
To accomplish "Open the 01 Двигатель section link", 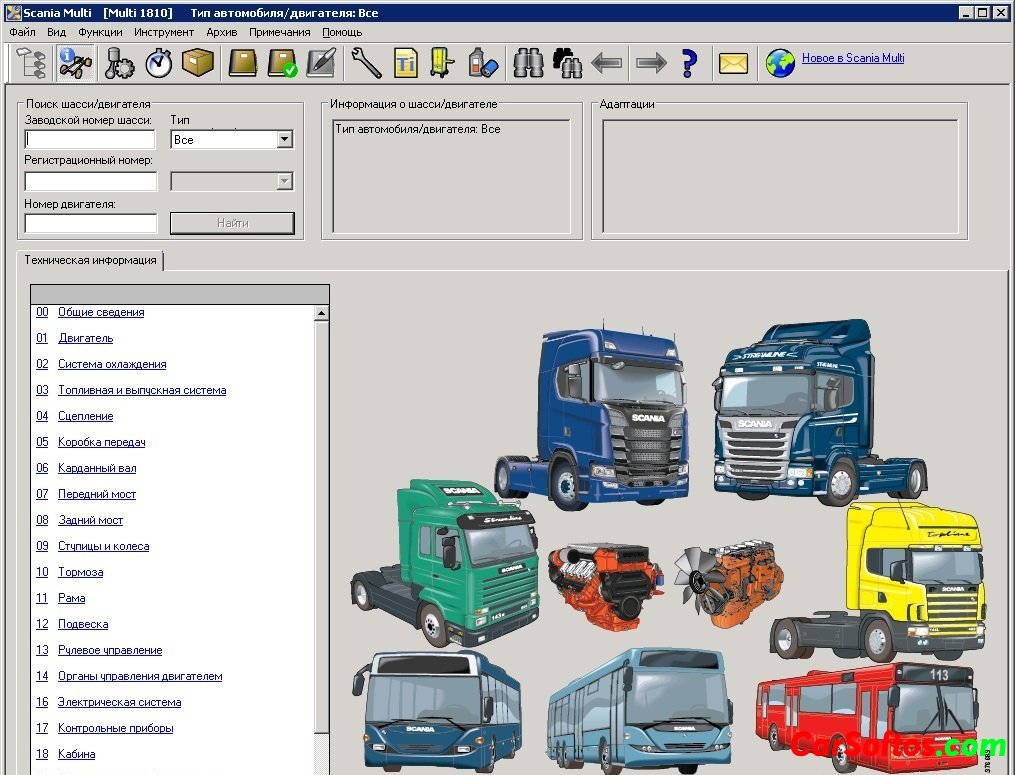I will point(85,338).
